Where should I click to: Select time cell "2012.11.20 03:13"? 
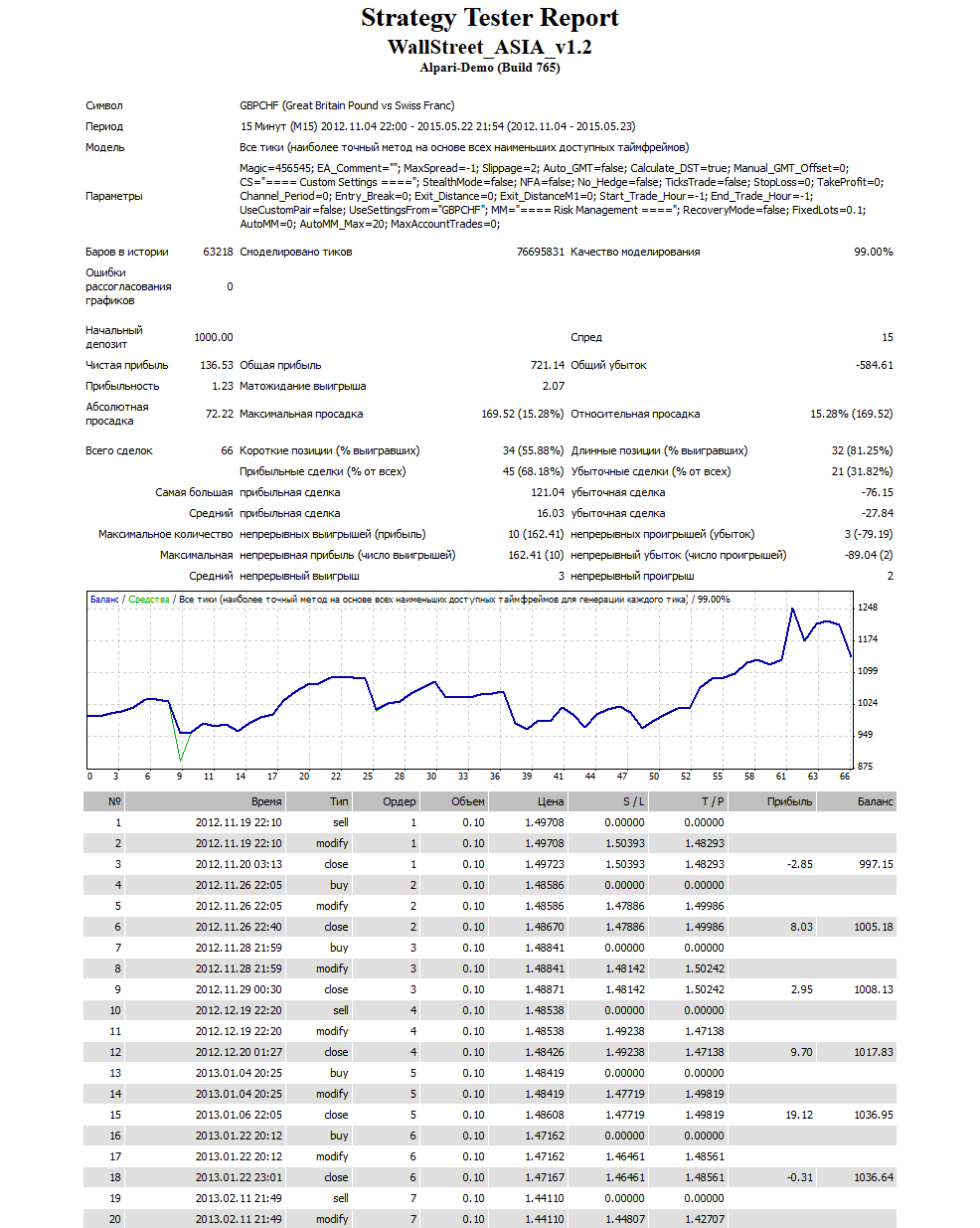[239, 864]
